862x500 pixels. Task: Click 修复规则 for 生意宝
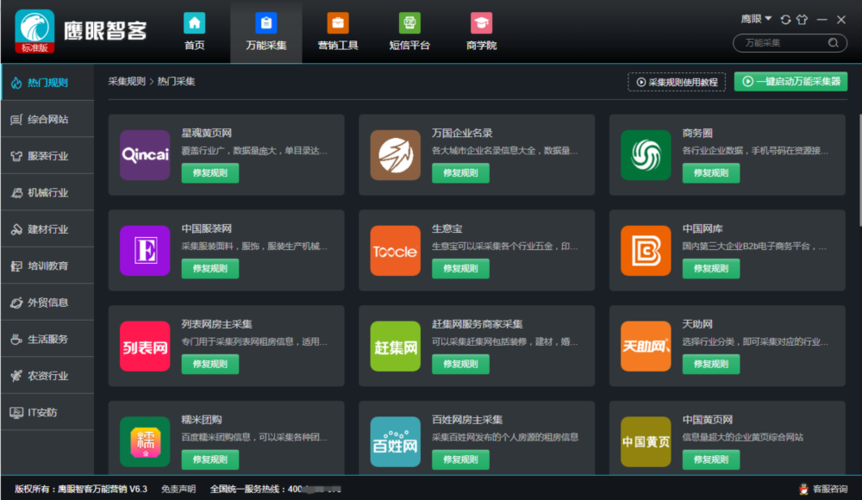pyautogui.click(x=461, y=269)
